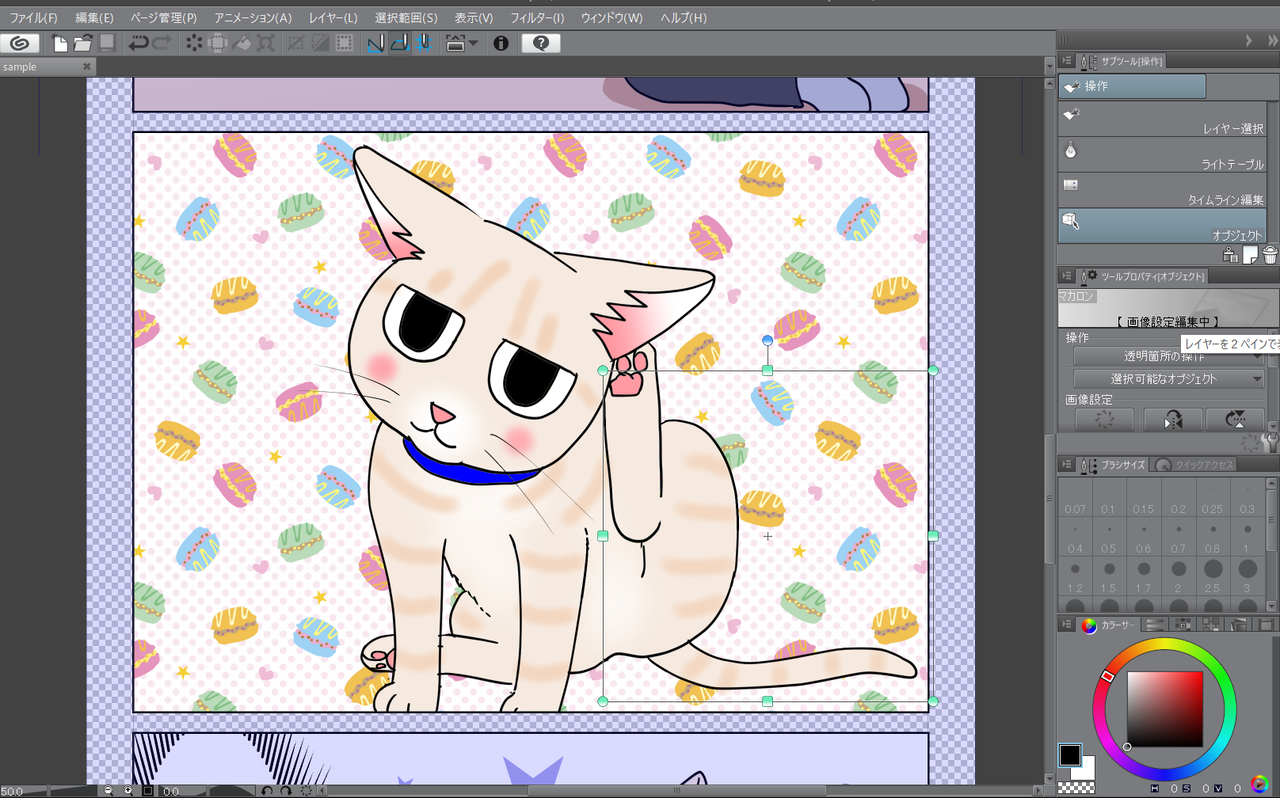Click the Show selection border icon
Viewport: 1280px width, 798px height.
click(x=344, y=43)
